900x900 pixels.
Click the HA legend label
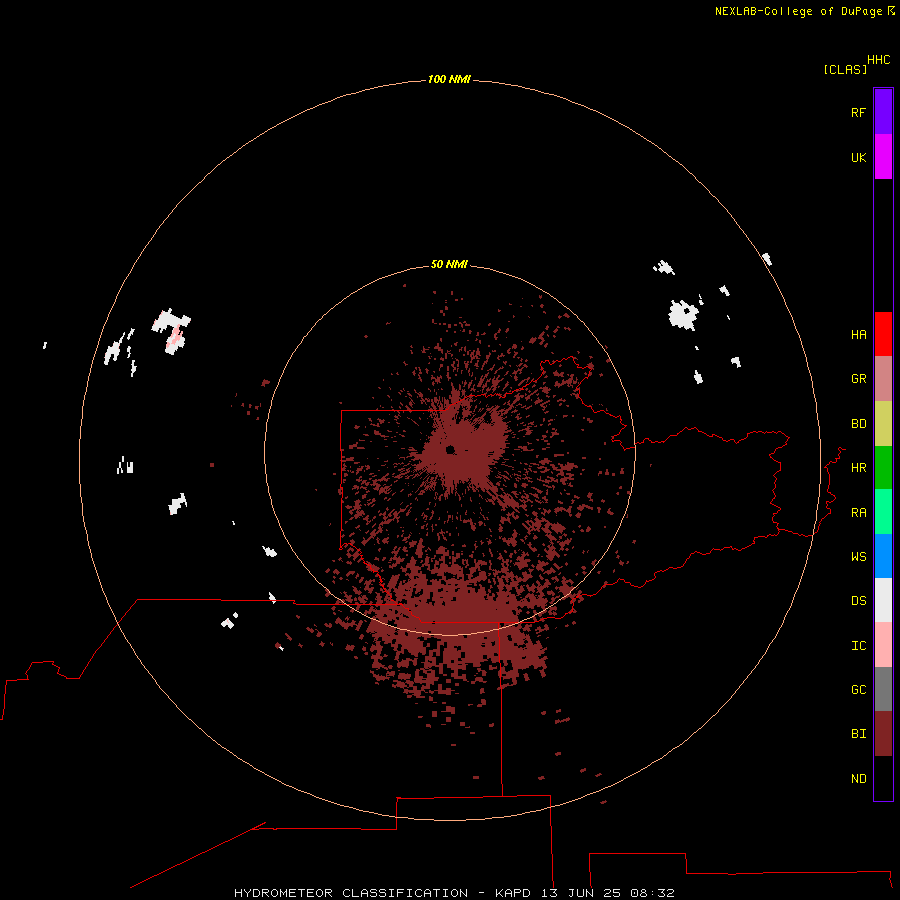(x=858, y=334)
